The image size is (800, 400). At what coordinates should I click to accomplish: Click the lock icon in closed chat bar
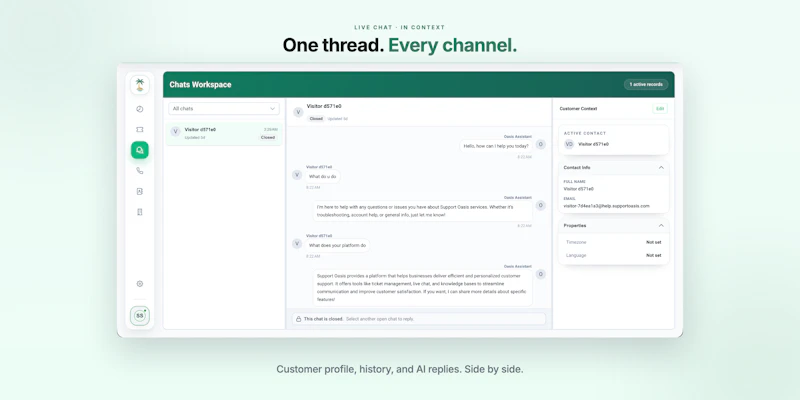click(x=298, y=319)
